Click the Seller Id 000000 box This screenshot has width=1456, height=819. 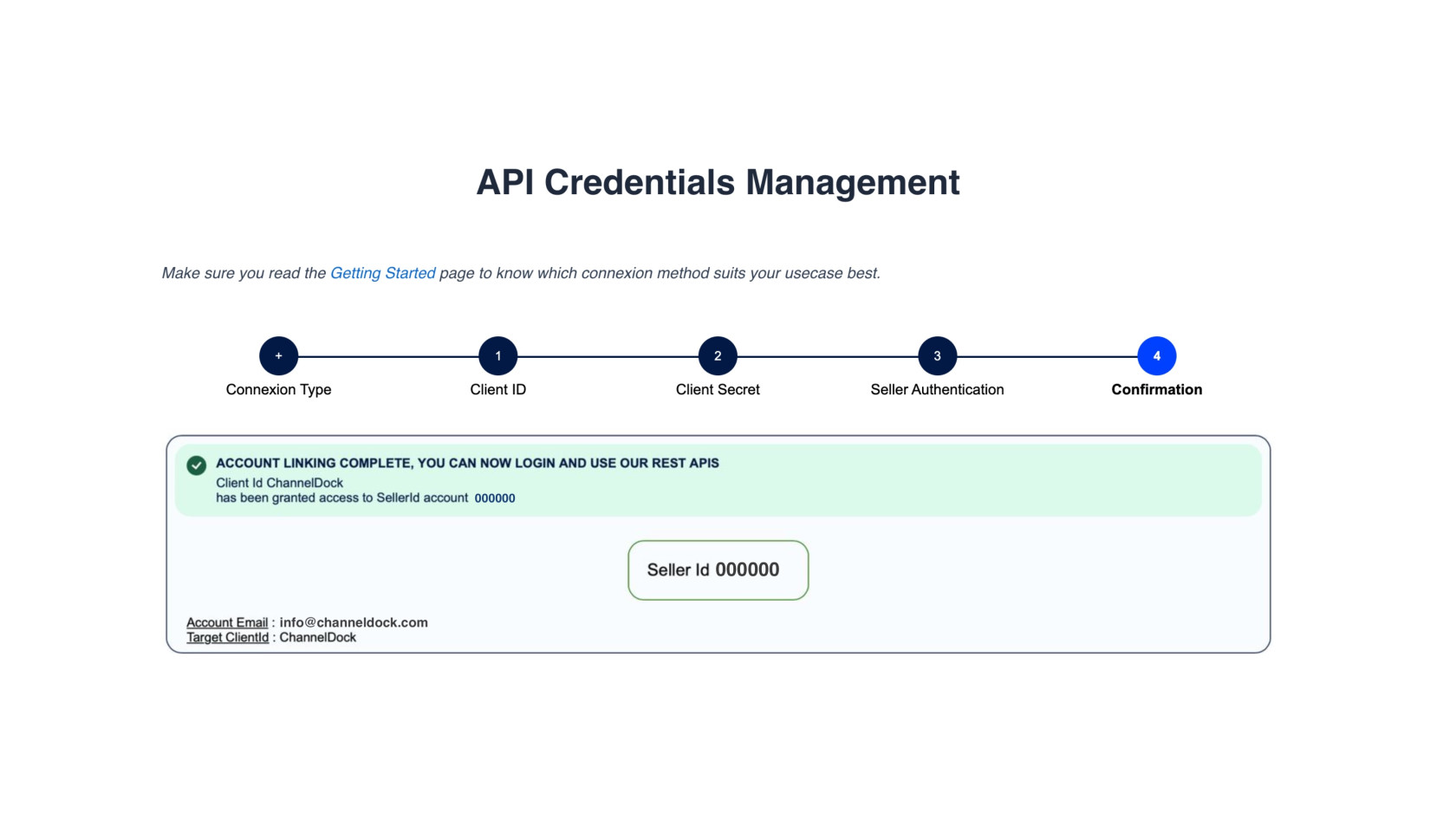click(x=718, y=570)
